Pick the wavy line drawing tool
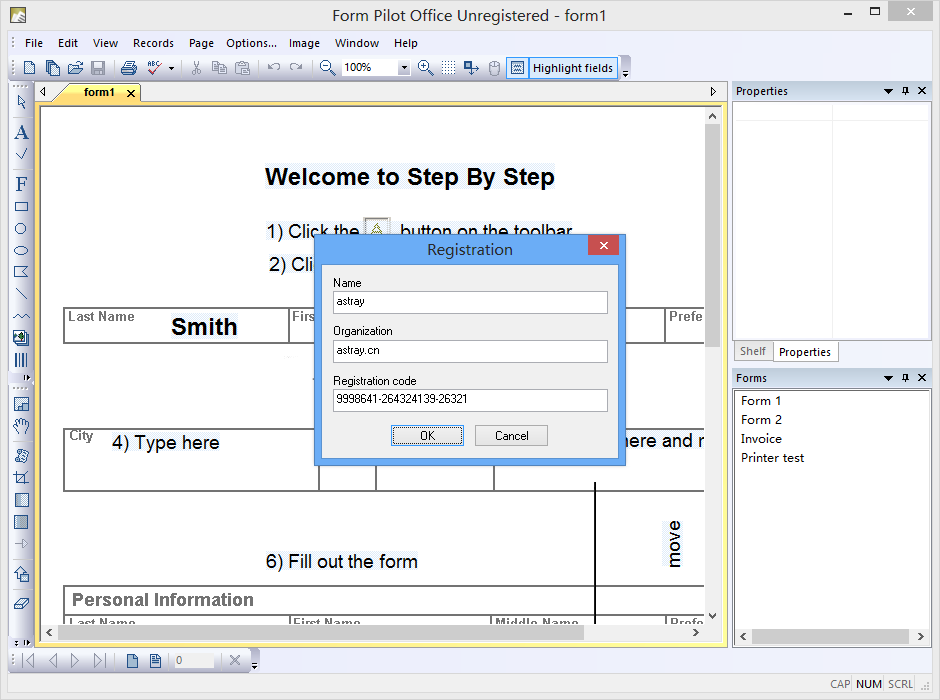The height and width of the screenshot is (700, 940). (x=21, y=315)
